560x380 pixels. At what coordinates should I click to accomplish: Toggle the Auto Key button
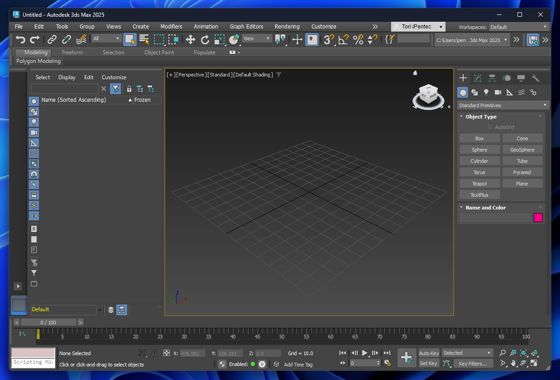click(x=429, y=353)
